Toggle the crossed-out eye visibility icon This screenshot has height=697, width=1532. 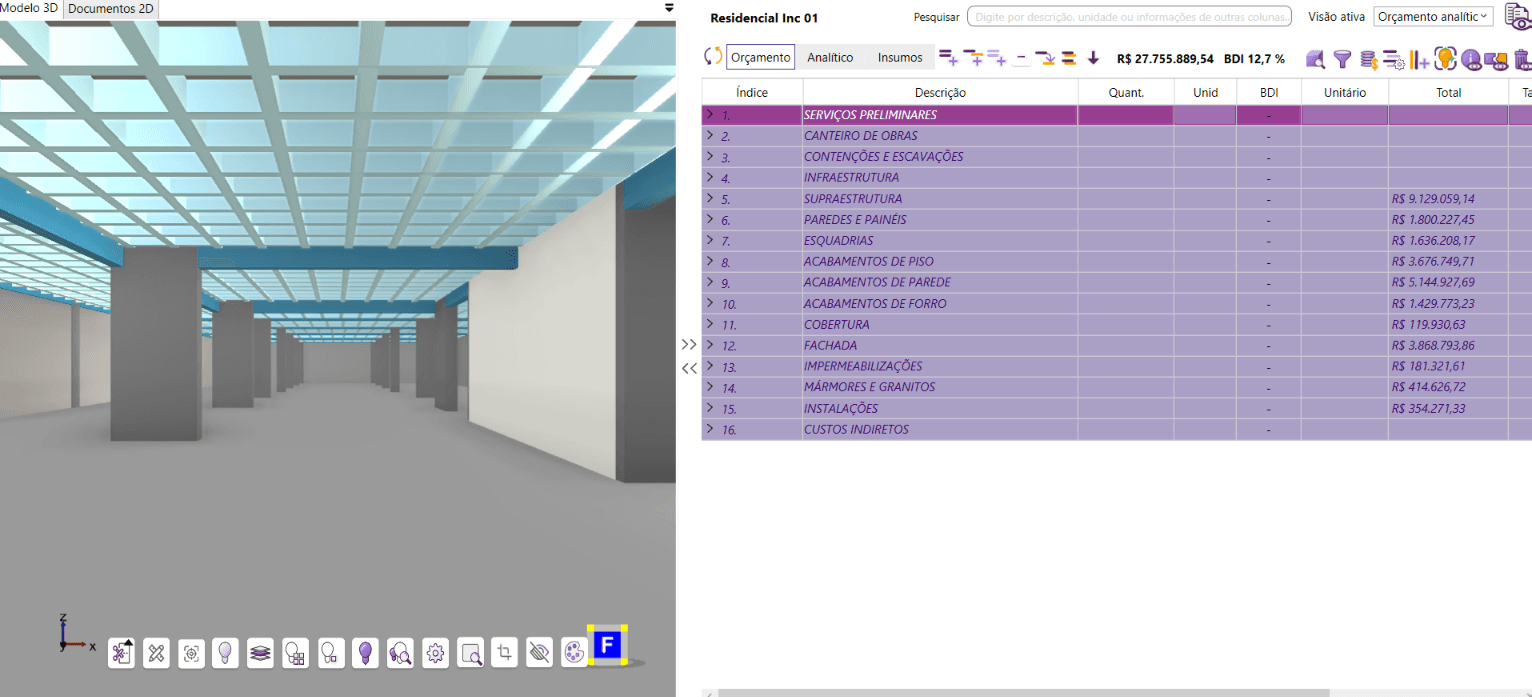pos(540,653)
